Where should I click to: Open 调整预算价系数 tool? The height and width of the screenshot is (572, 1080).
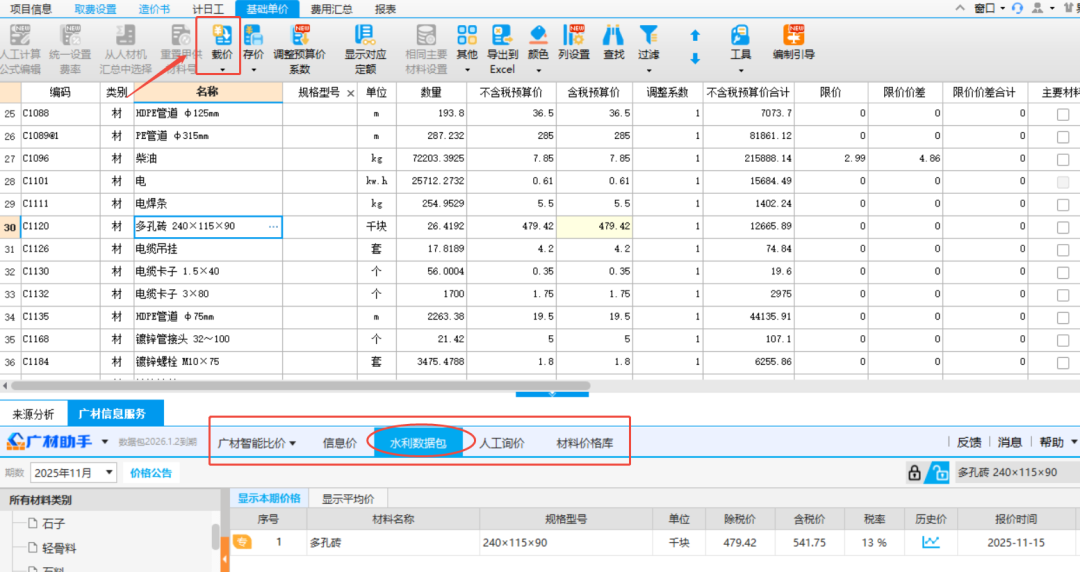pos(299,38)
